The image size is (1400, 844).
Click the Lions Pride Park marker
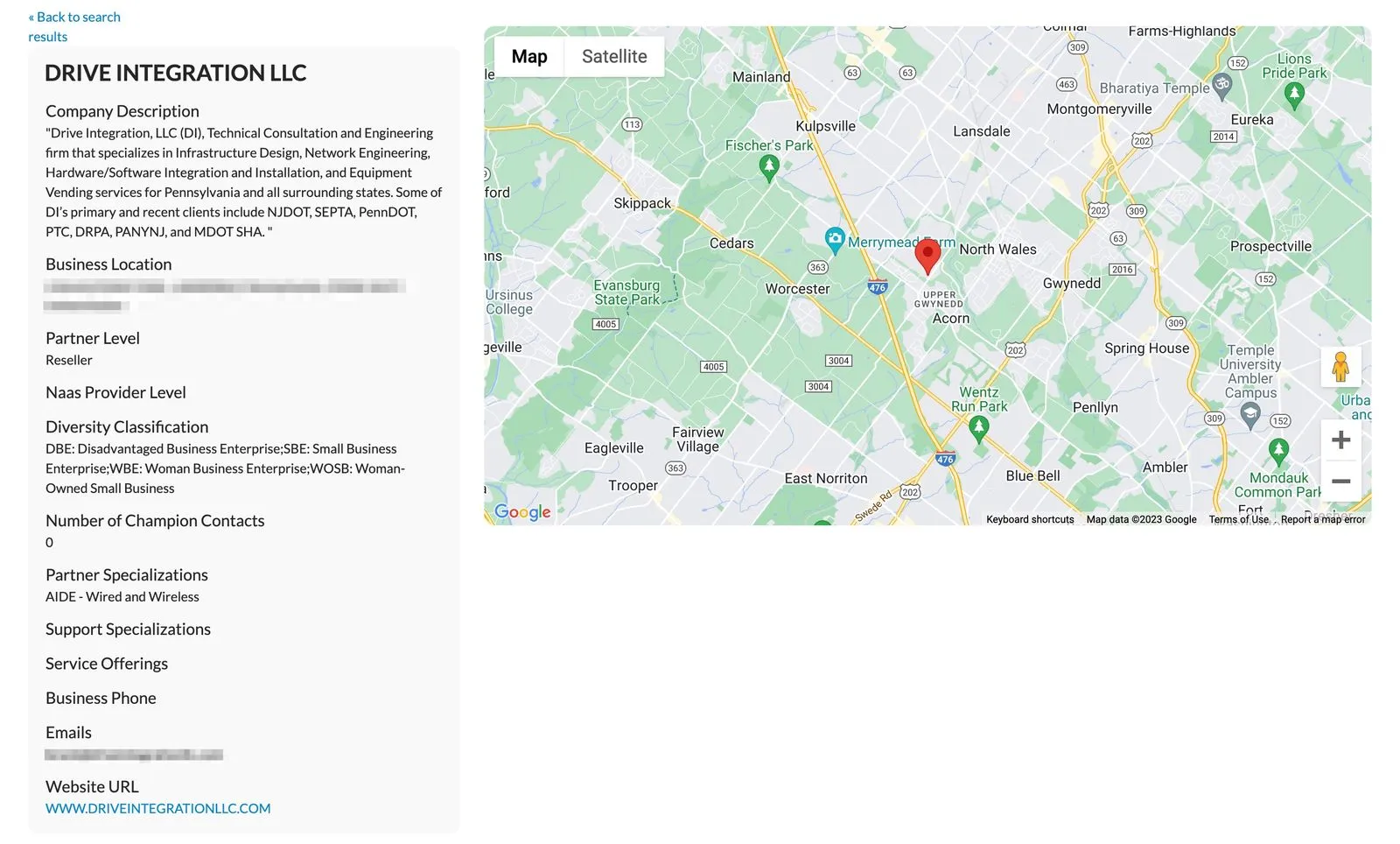(x=1295, y=95)
